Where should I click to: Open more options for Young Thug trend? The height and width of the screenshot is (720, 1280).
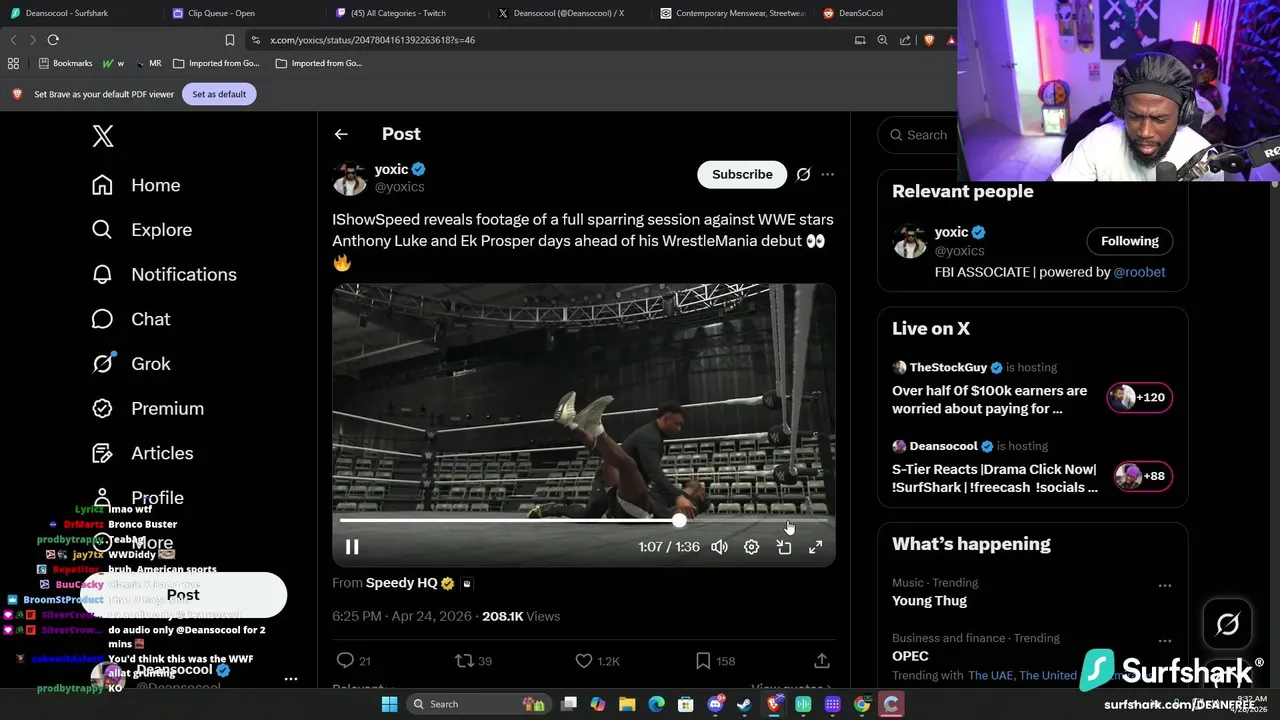tap(1165, 586)
